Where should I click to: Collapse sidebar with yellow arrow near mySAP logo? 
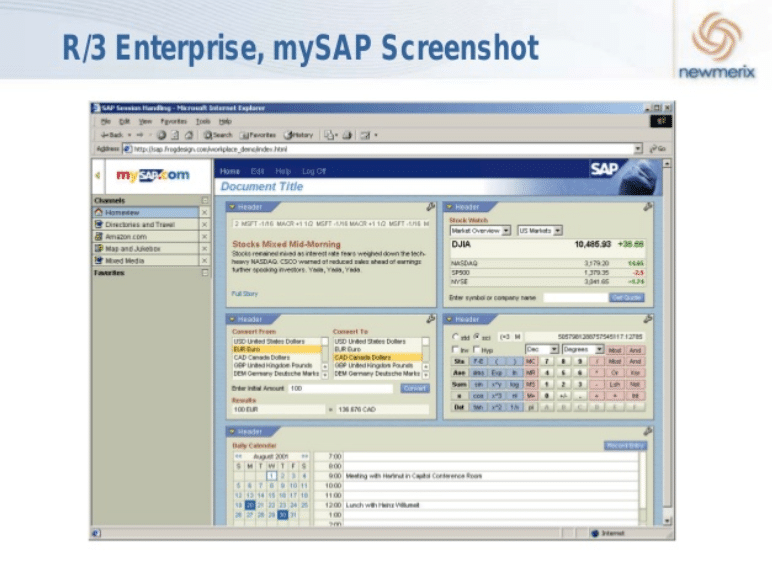(97, 175)
